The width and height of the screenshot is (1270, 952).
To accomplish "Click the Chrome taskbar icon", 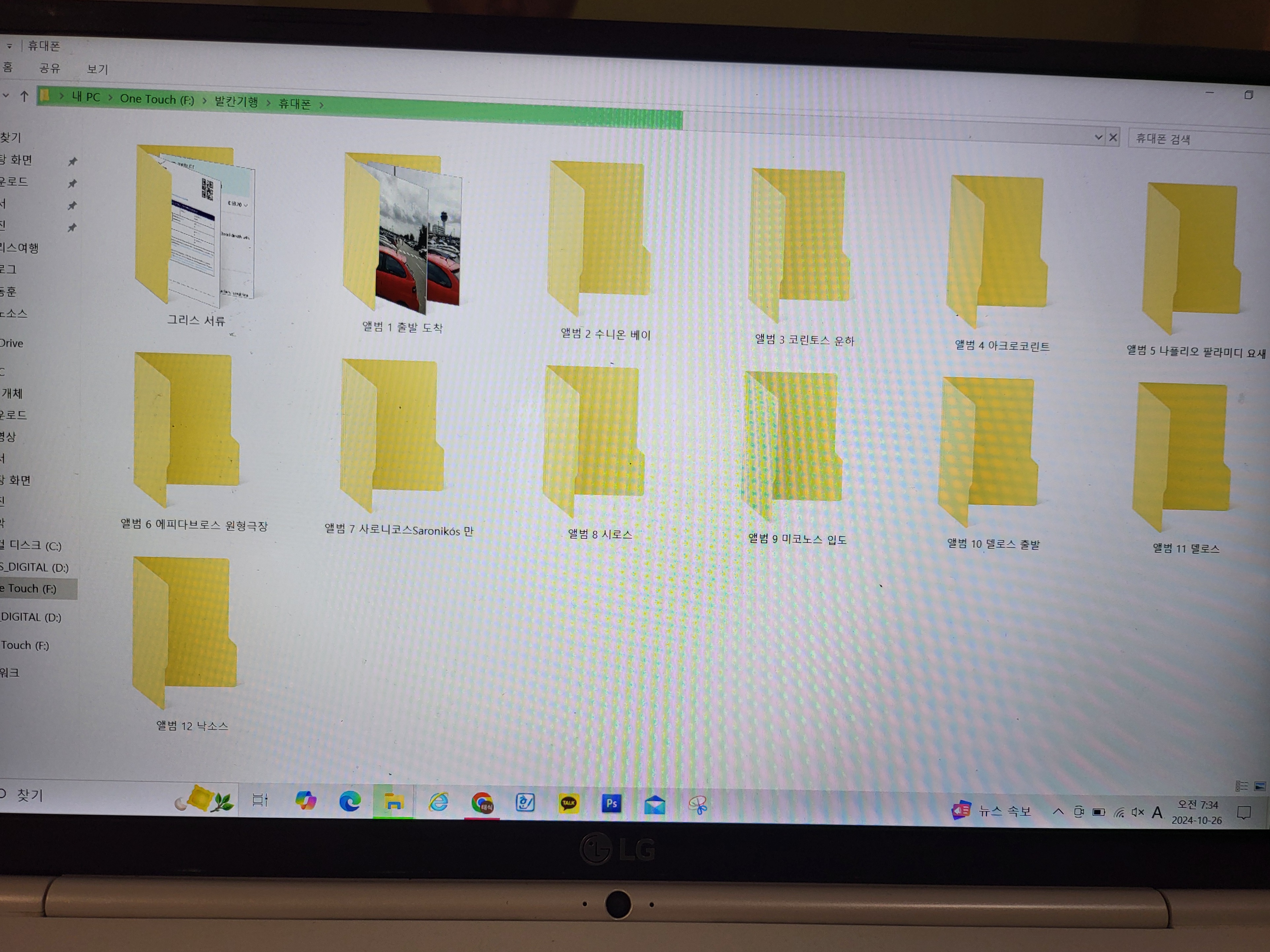I will point(482,802).
